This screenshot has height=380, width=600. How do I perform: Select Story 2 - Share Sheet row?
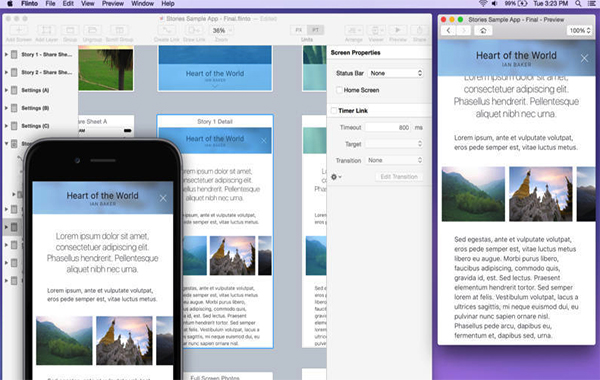pyautogui.click(x=40, y=72)
